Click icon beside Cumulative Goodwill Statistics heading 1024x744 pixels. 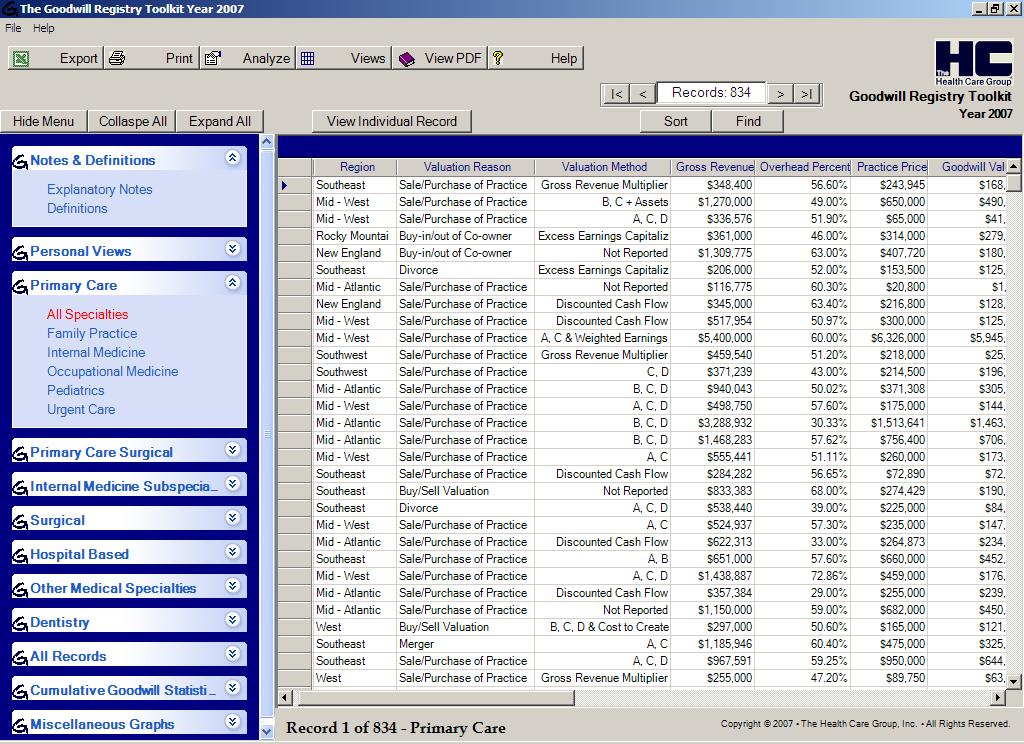click(x=20, y=691)
